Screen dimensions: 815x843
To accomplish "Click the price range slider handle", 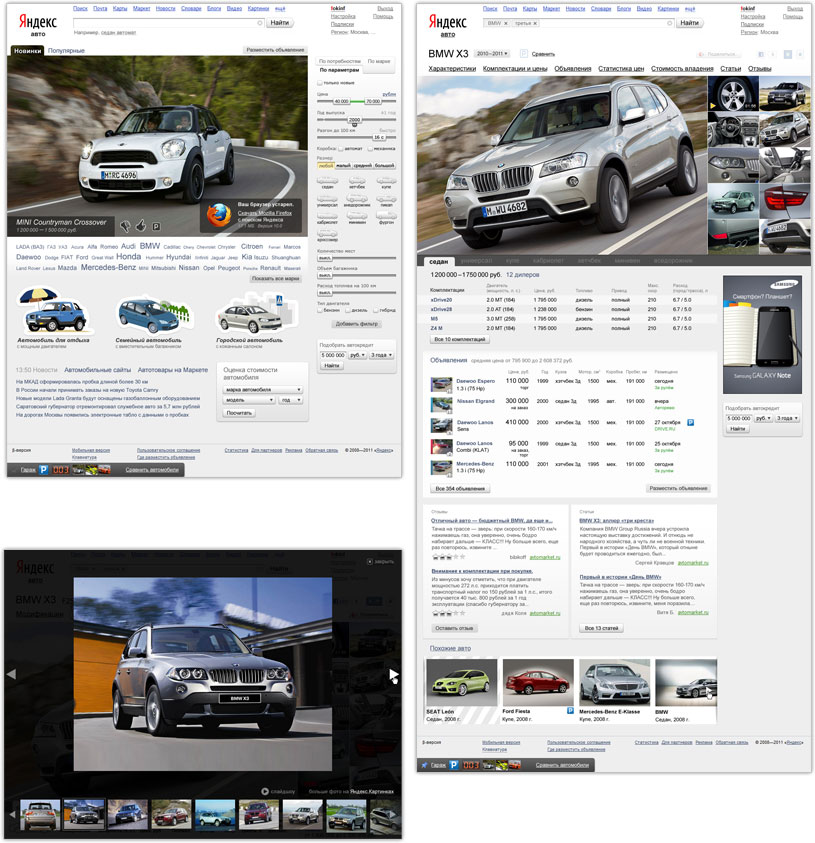I will (x=342, y=101).
